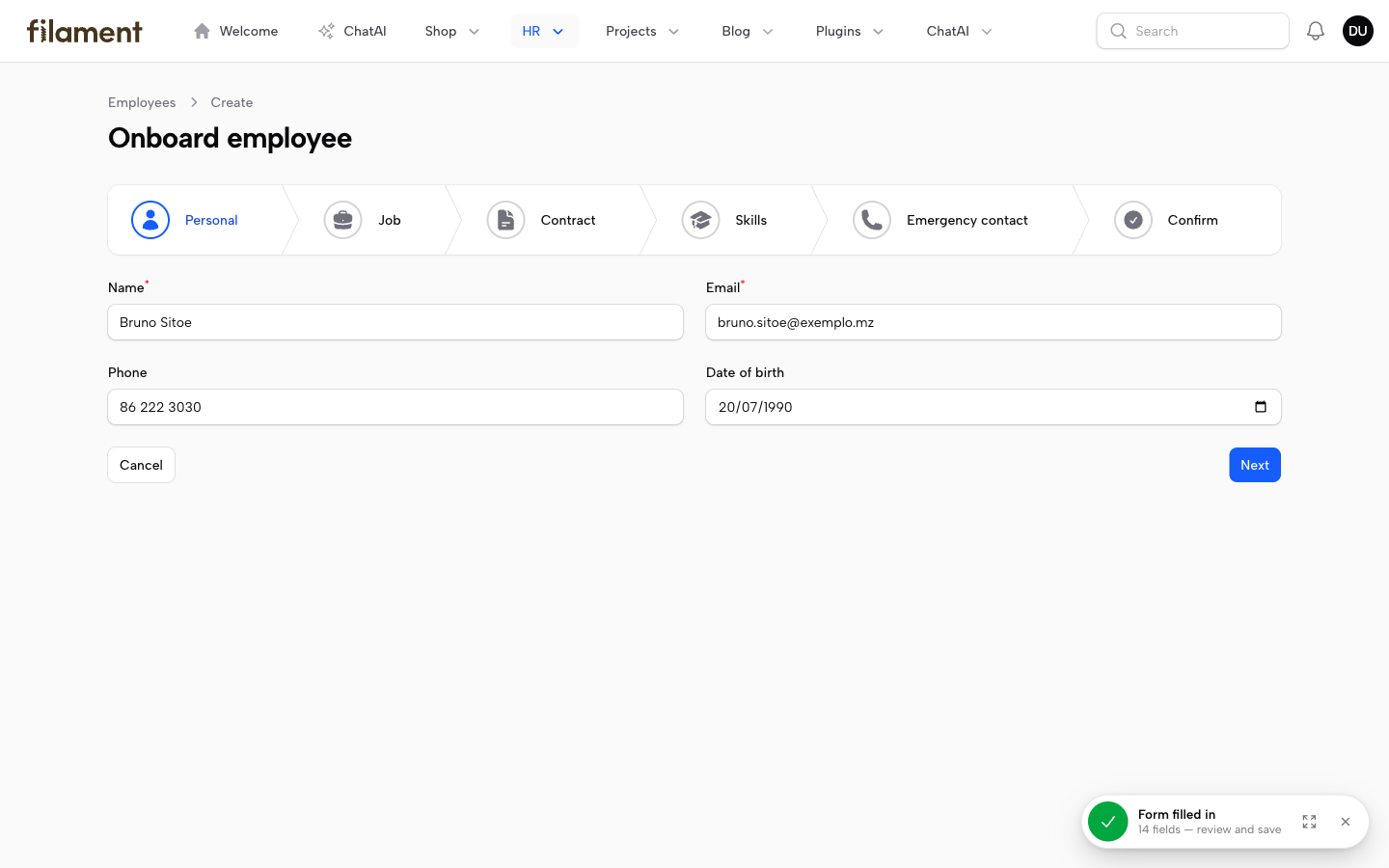This screenshot has height=868, width=1389.
Task: Open the Shop menu
Action: pos(452,31)
